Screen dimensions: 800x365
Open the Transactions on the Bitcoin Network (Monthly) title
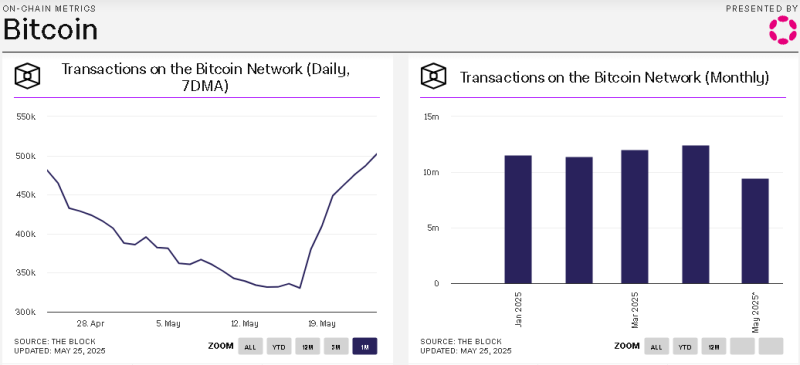pos(614,78)
